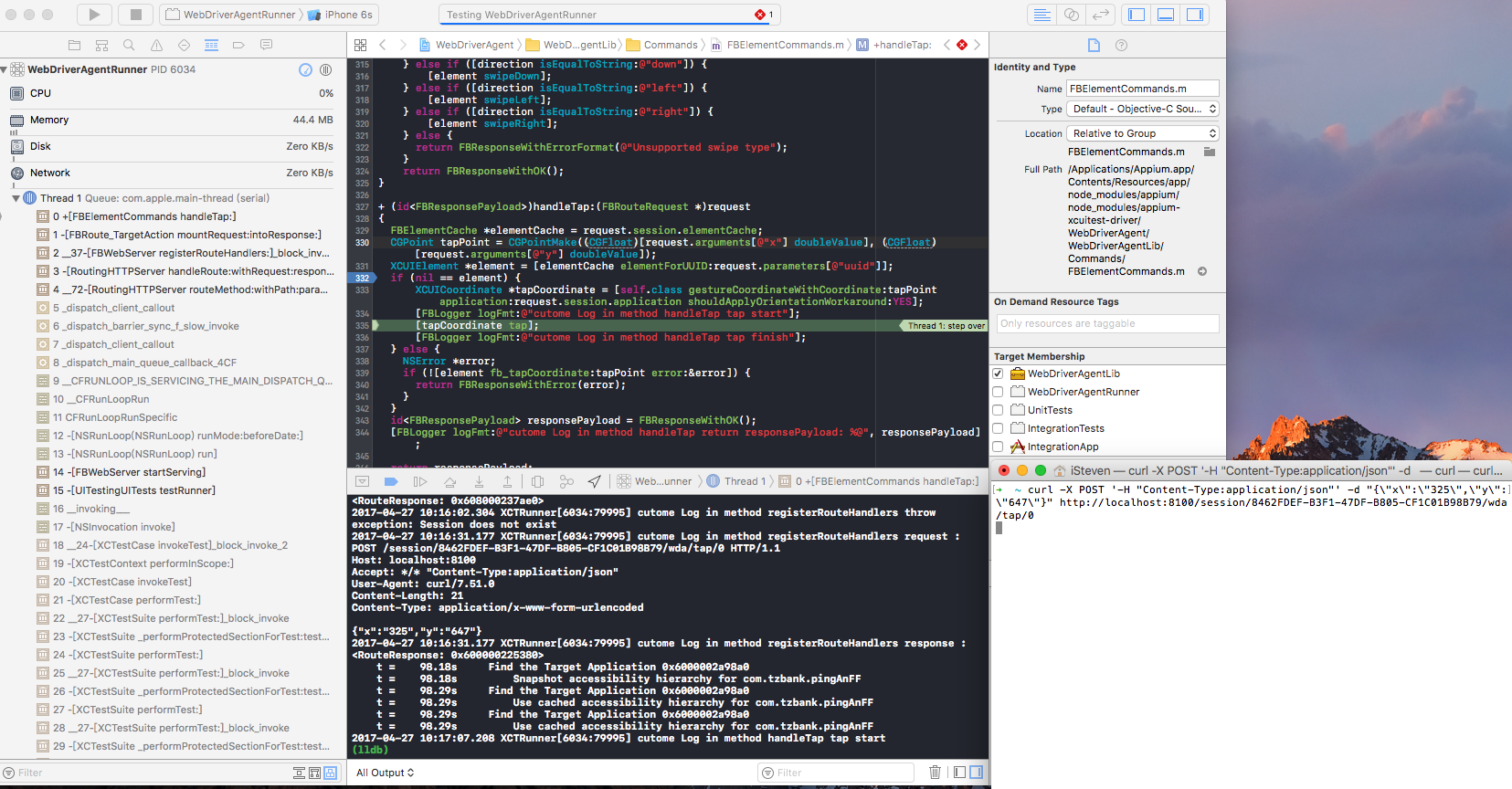
Task: Show the Version editor
Action: (1101, 15)
